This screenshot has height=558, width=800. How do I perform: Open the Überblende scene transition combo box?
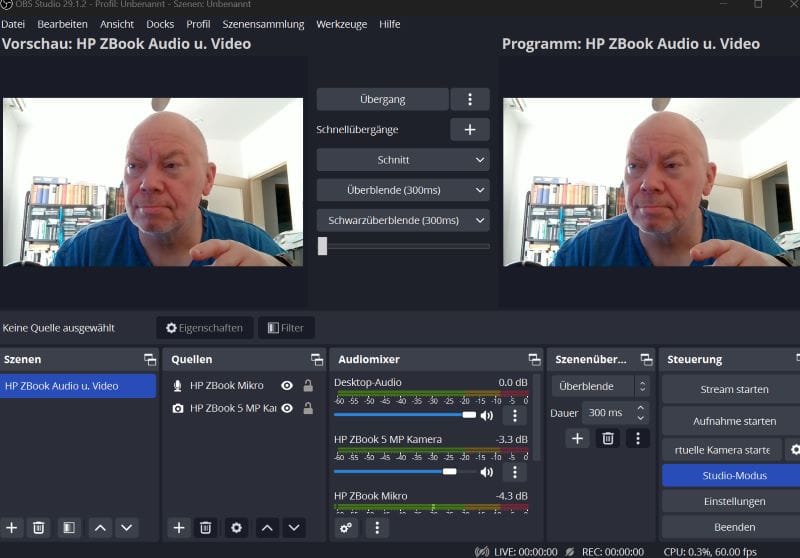tap(600, 386)
